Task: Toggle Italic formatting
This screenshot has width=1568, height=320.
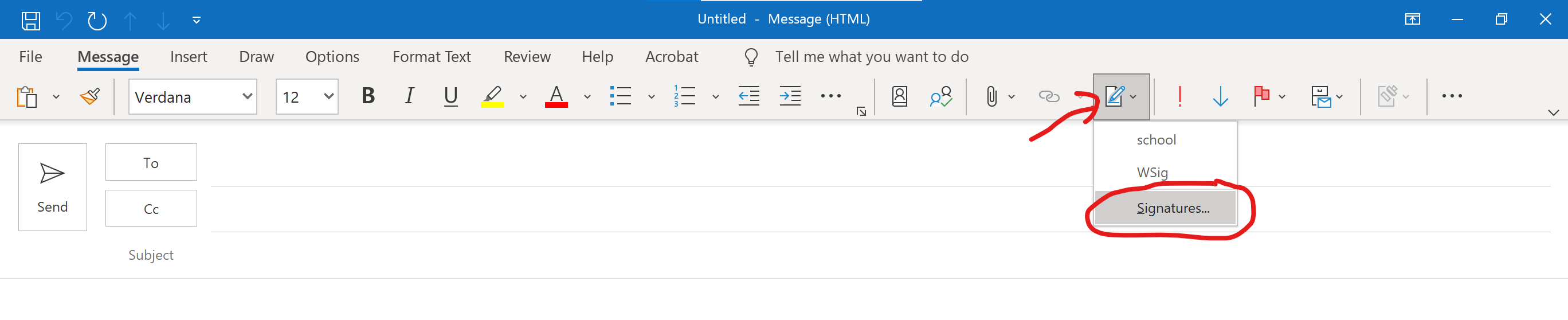Action: point(409,96)
